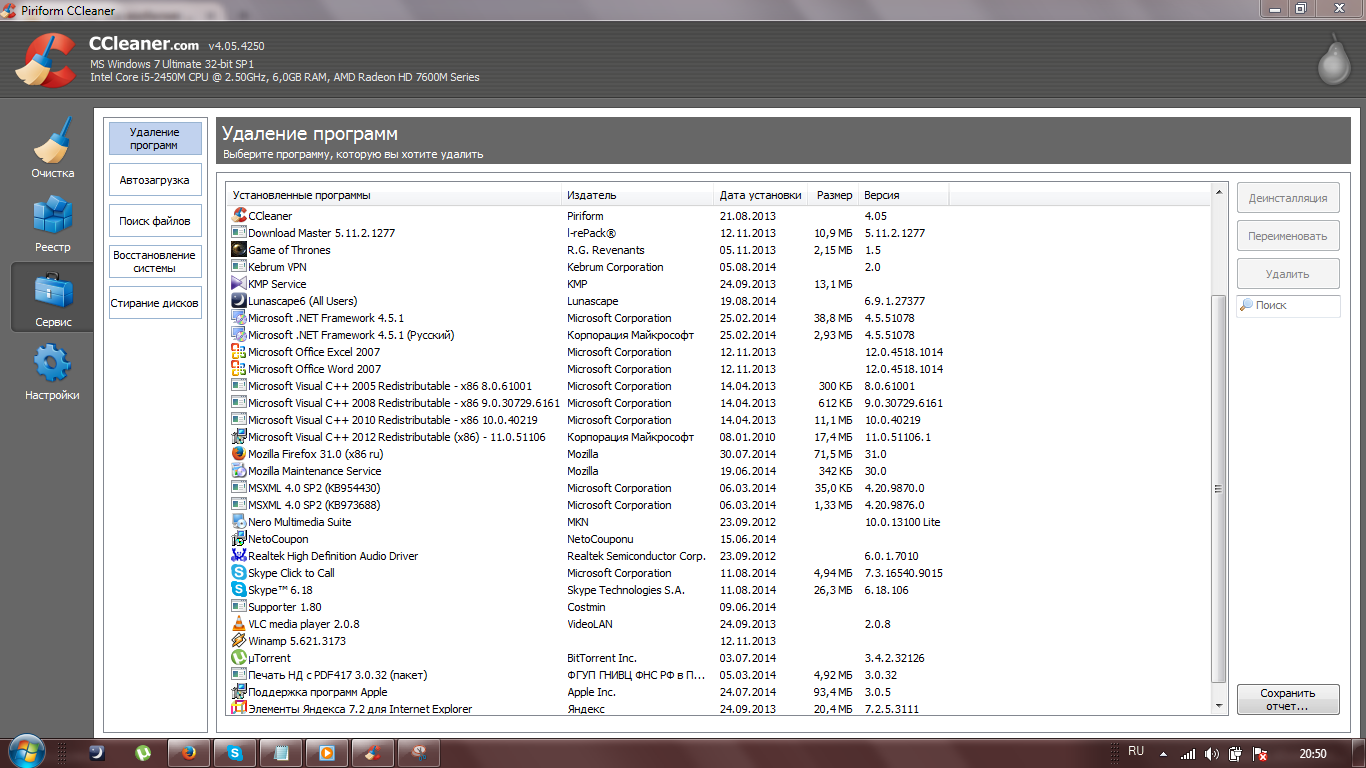Click the µTorrent row icon in list
Viewport: 1366px width, 768px height.
pyautogui.click(x=239, y=658)
